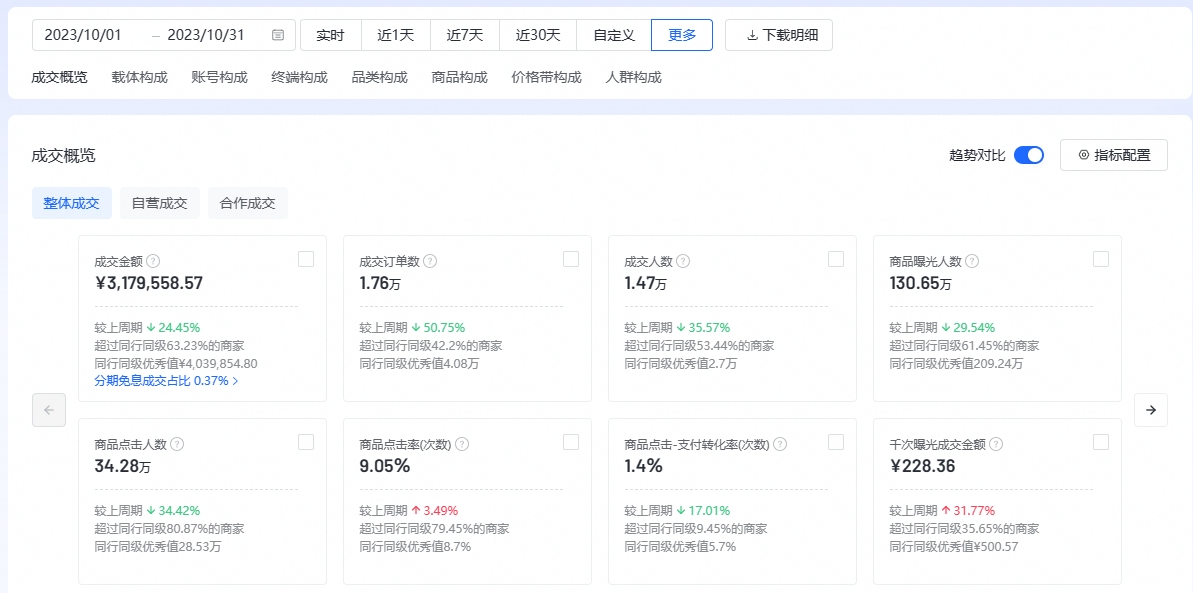Click help icon beside 成交人数
The width and height of the screenshot is (1193, 593).
(x=683, y=261)
